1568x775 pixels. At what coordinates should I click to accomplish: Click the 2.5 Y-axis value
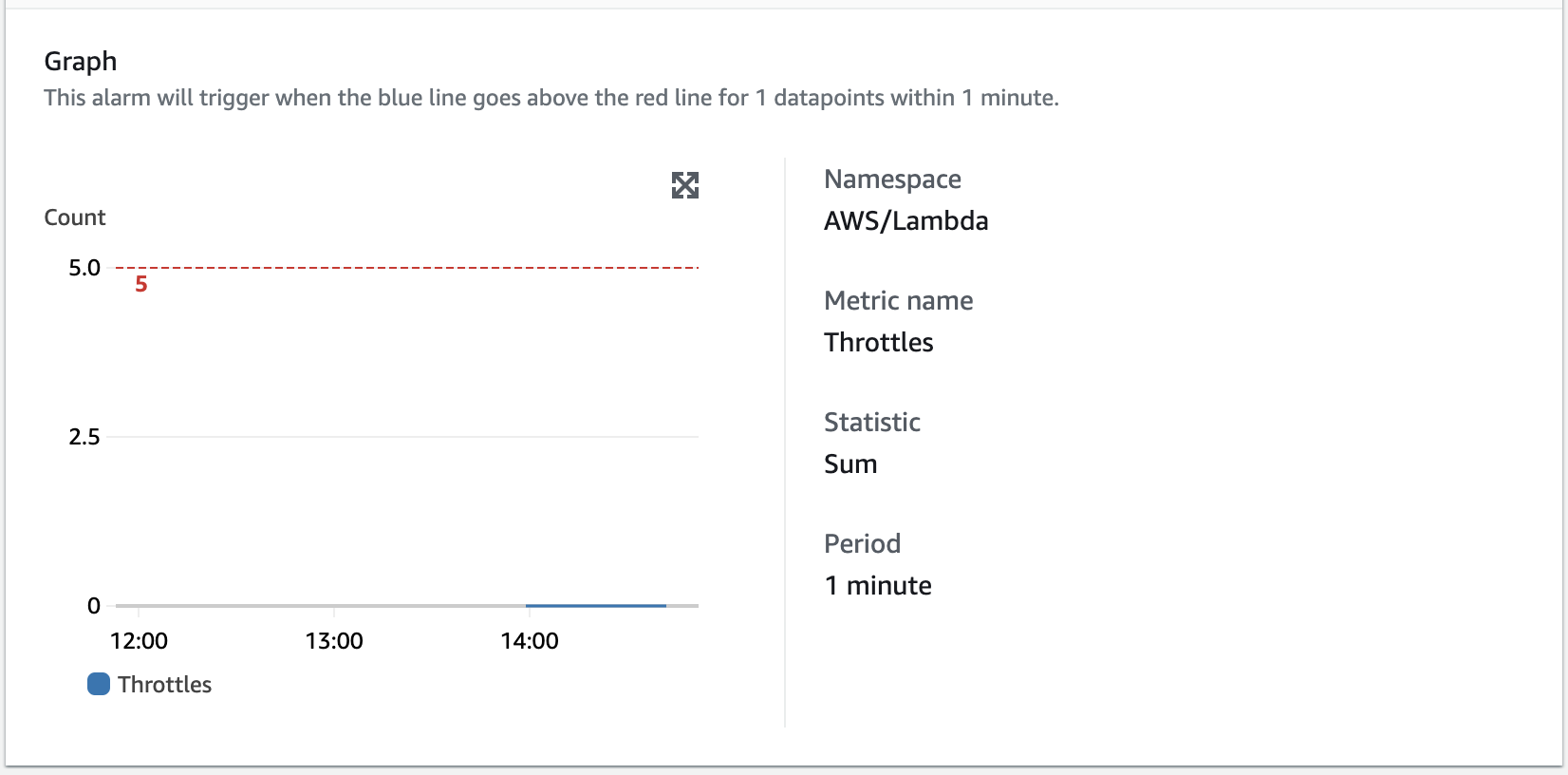click(84, 437)
